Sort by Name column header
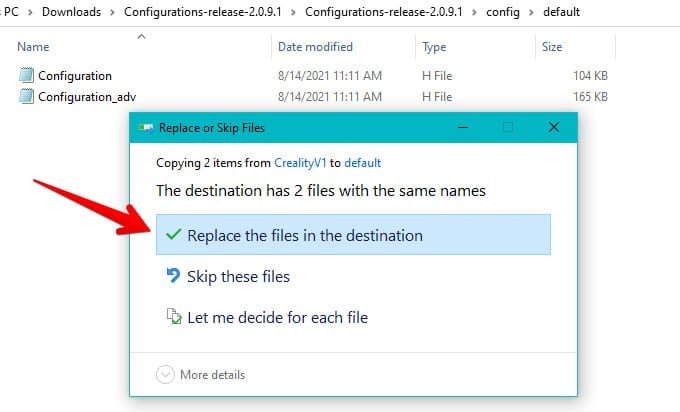This screenshot has width=680, height=412. pos(33,46)
